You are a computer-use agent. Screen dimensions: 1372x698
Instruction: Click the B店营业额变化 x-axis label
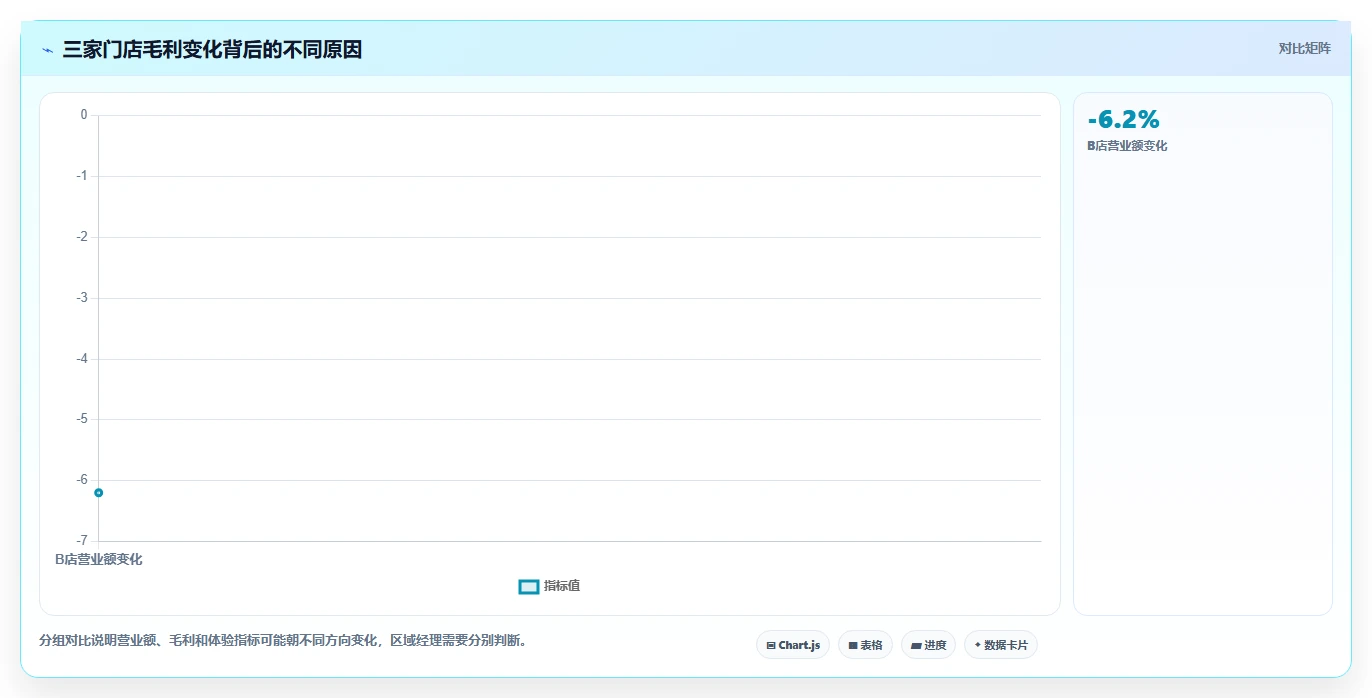(x=99, y=559)
